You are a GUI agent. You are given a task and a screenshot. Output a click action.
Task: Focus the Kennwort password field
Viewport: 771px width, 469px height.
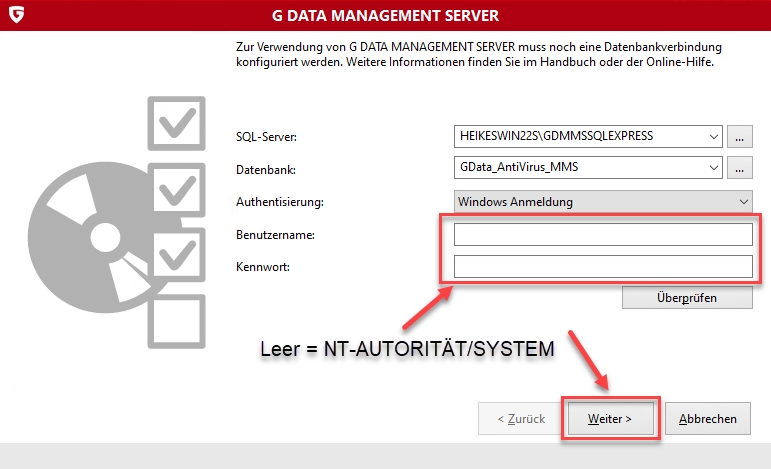[603, 266]
